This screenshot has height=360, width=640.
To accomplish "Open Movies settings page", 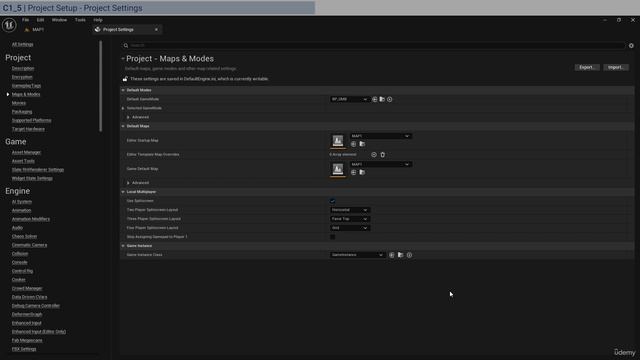I will pyautogui.click(x=19, y=103).
